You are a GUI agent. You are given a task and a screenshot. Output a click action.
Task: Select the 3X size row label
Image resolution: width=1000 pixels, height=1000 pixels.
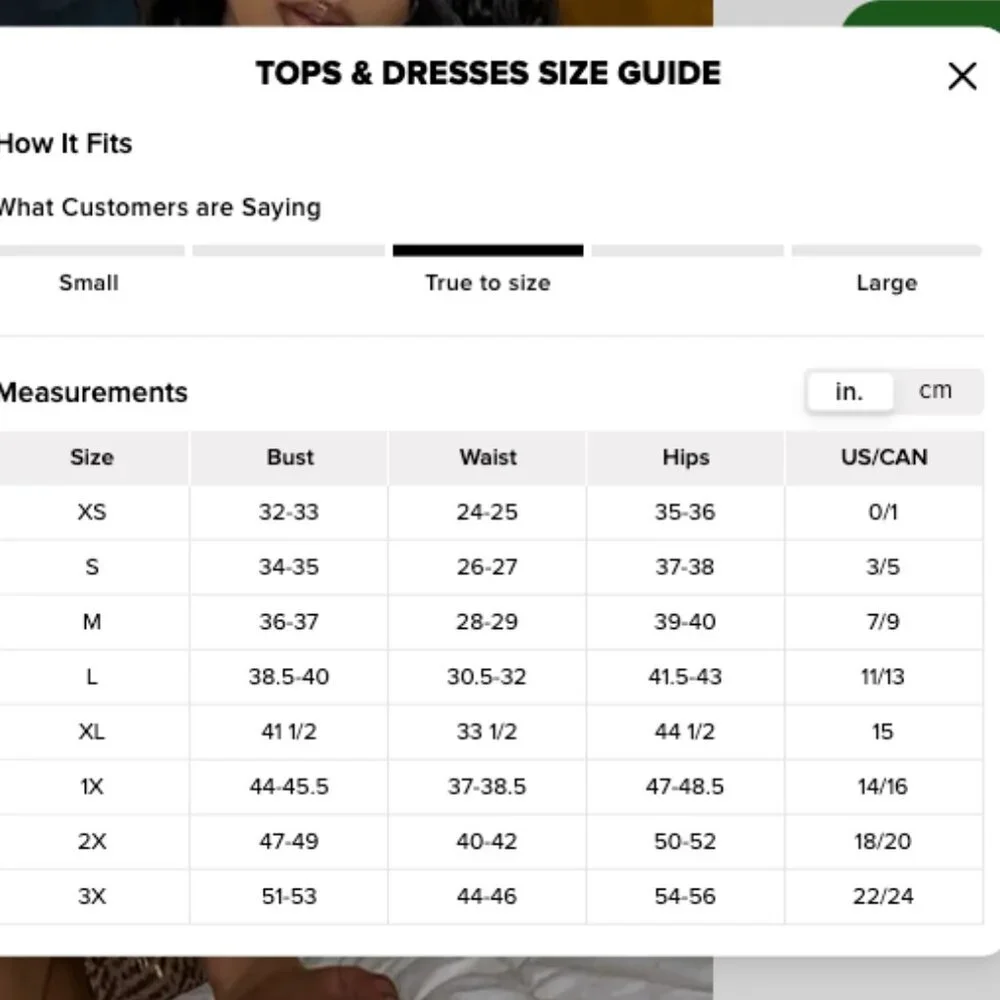(92, 896)
